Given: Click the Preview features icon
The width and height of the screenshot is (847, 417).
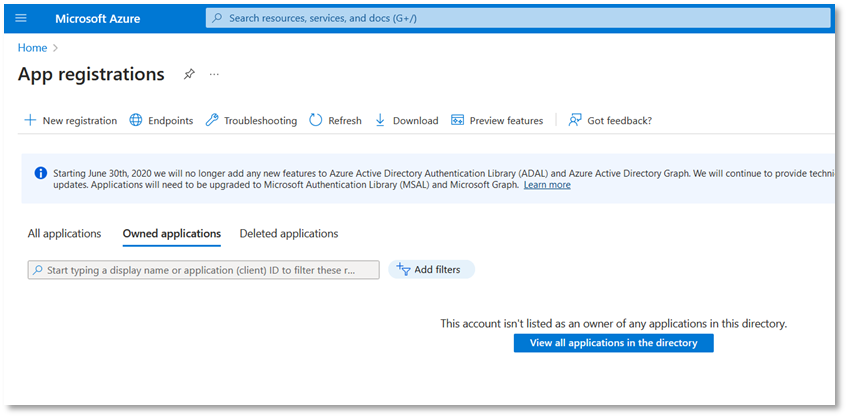Looking at the screenshot, I should (458, 121).
